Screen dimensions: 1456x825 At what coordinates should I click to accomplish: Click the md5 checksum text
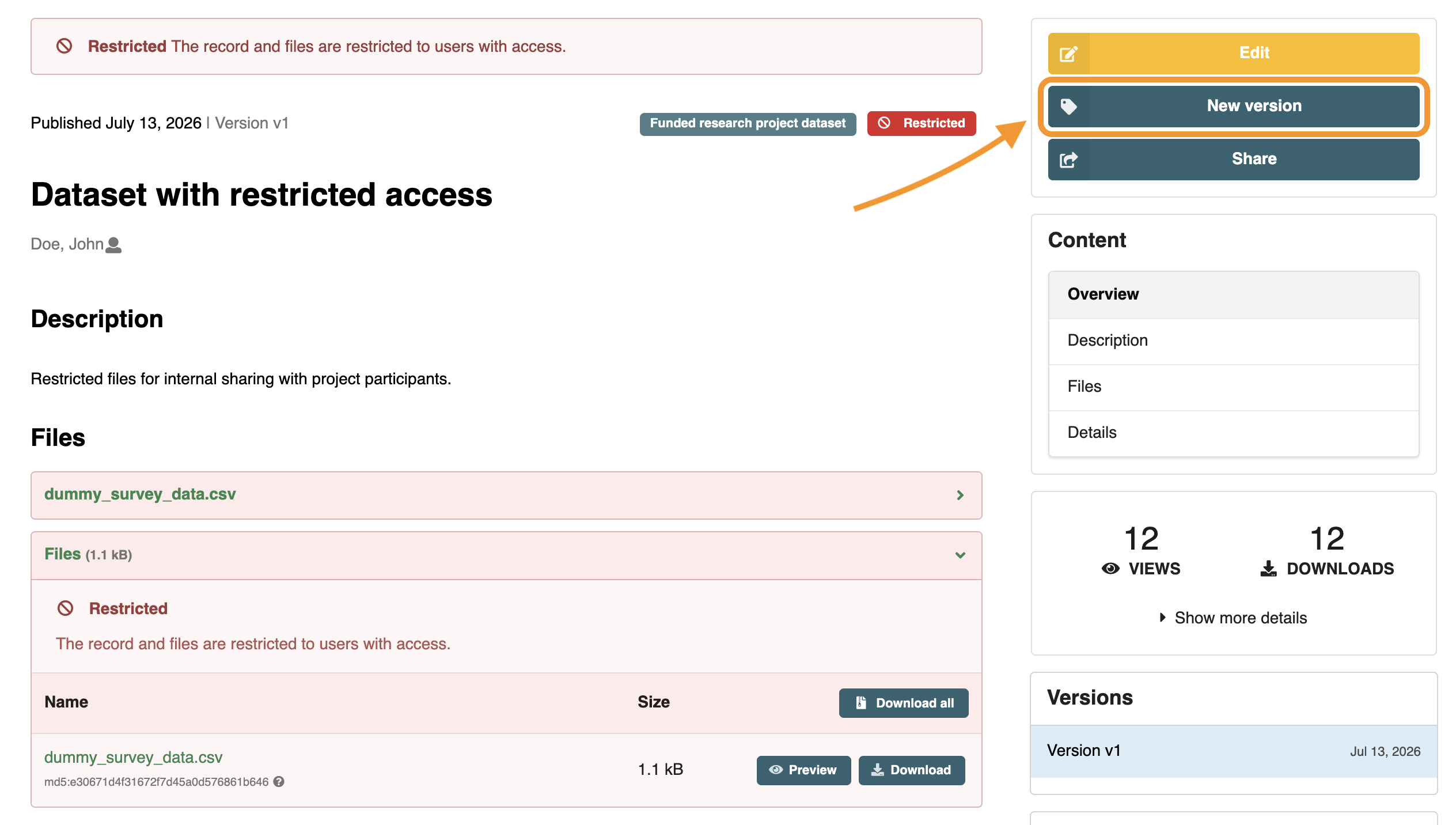pos(156,782)
